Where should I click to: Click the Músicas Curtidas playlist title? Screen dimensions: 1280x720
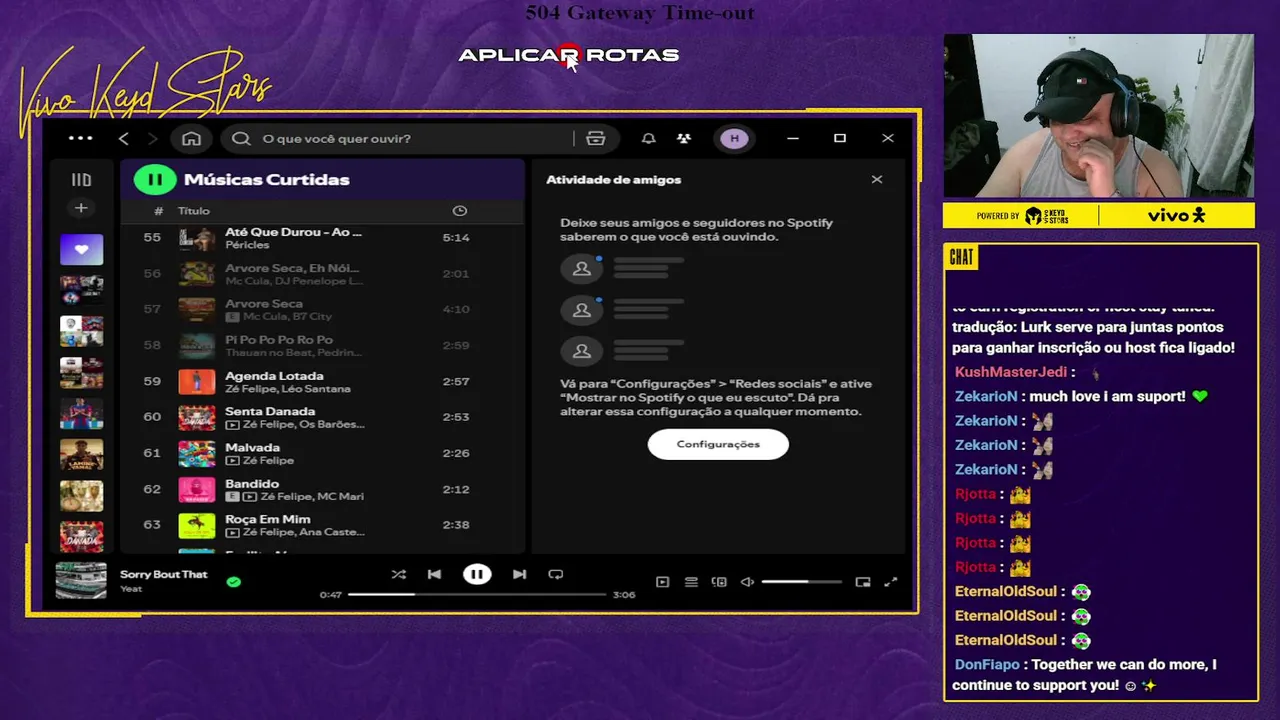[x=267, y=180]
